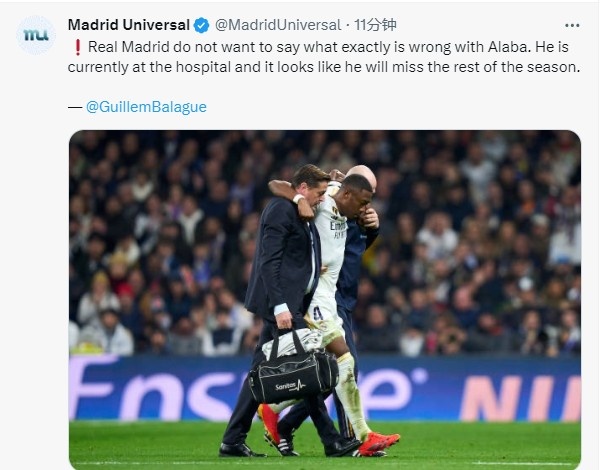Follow the @GuillemBalague mention link

146,107
